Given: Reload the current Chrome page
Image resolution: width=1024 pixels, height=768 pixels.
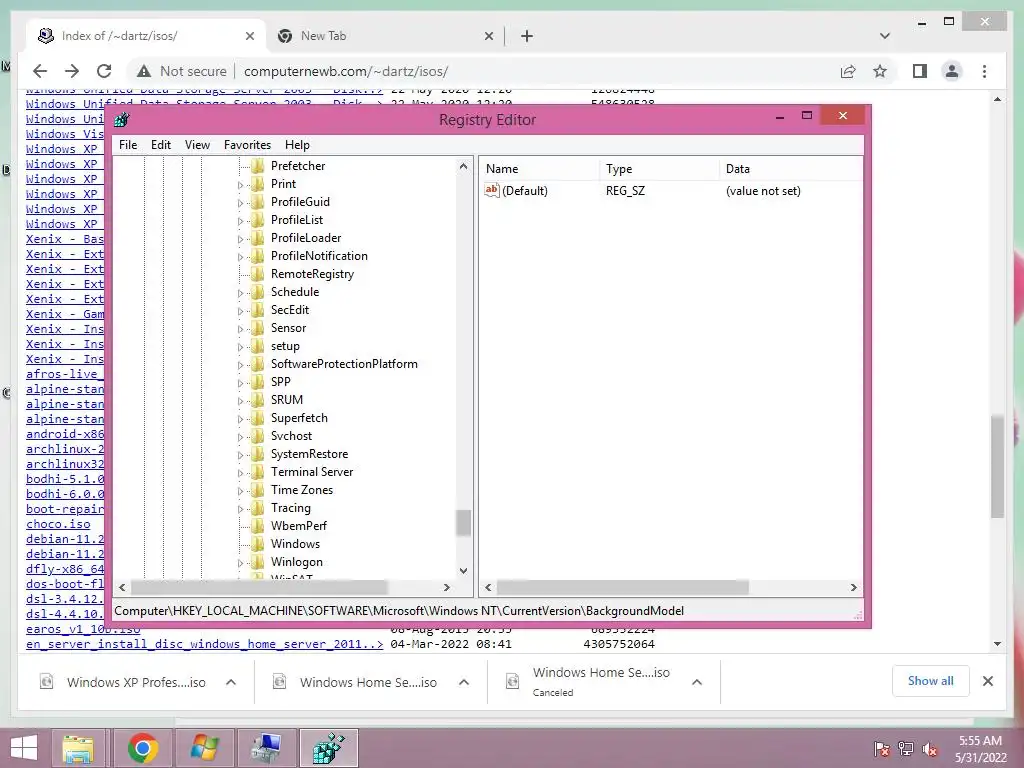Looking at the screenshot, I should [x=104, y=71].
